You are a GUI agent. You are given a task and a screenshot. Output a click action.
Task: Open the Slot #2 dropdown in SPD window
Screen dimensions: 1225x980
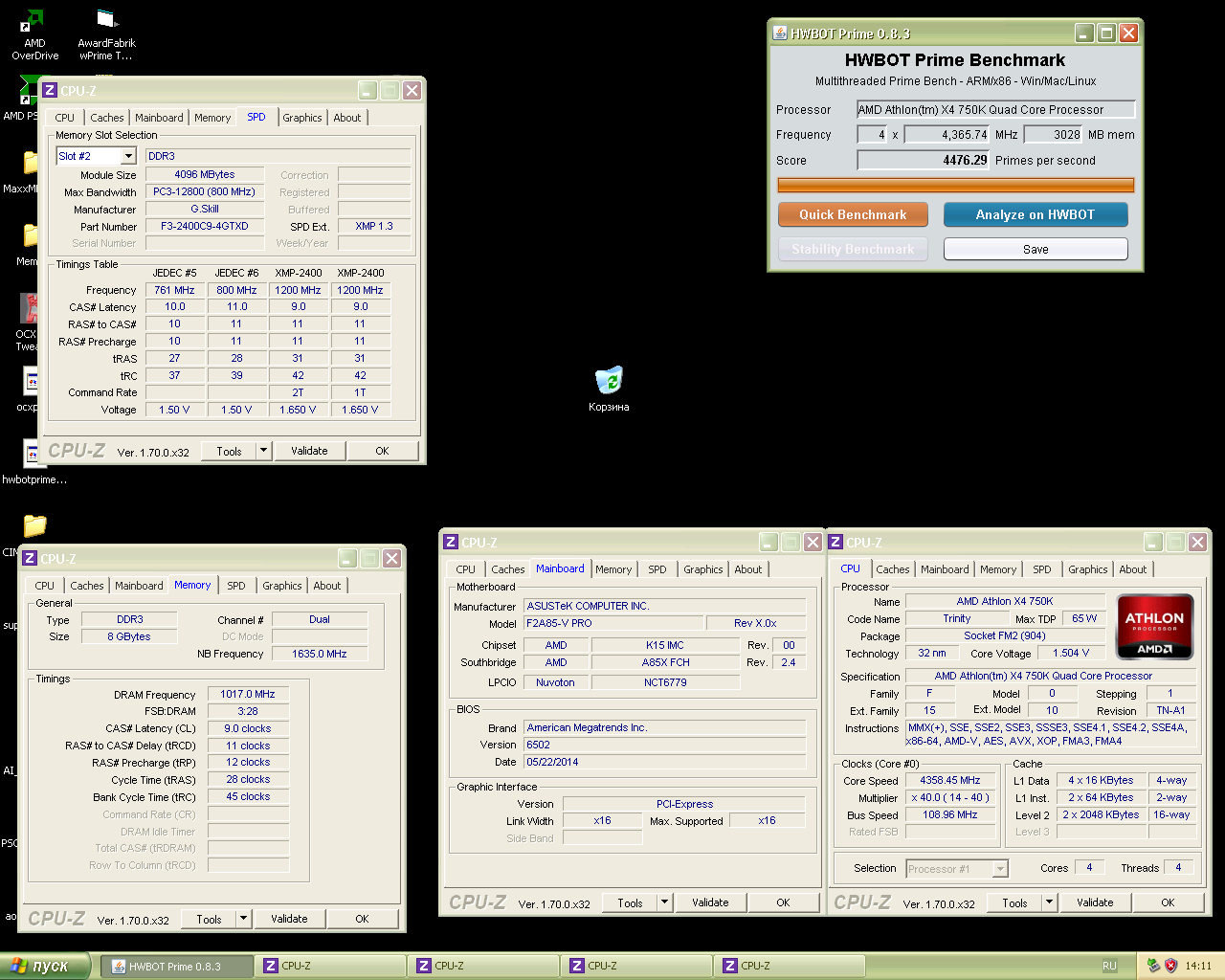pyautogui.click(x=128, y=156)
